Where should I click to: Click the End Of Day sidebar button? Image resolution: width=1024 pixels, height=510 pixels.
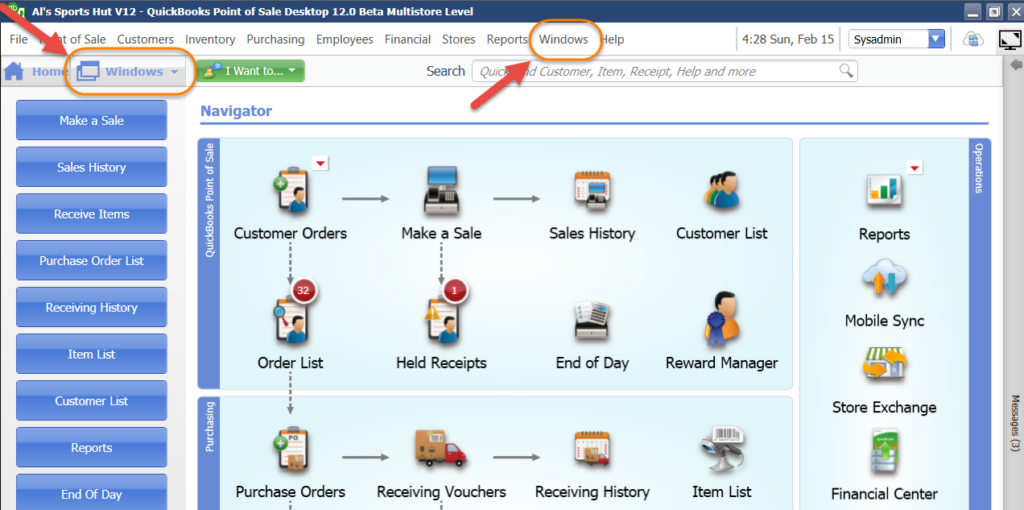pos(91,494)
